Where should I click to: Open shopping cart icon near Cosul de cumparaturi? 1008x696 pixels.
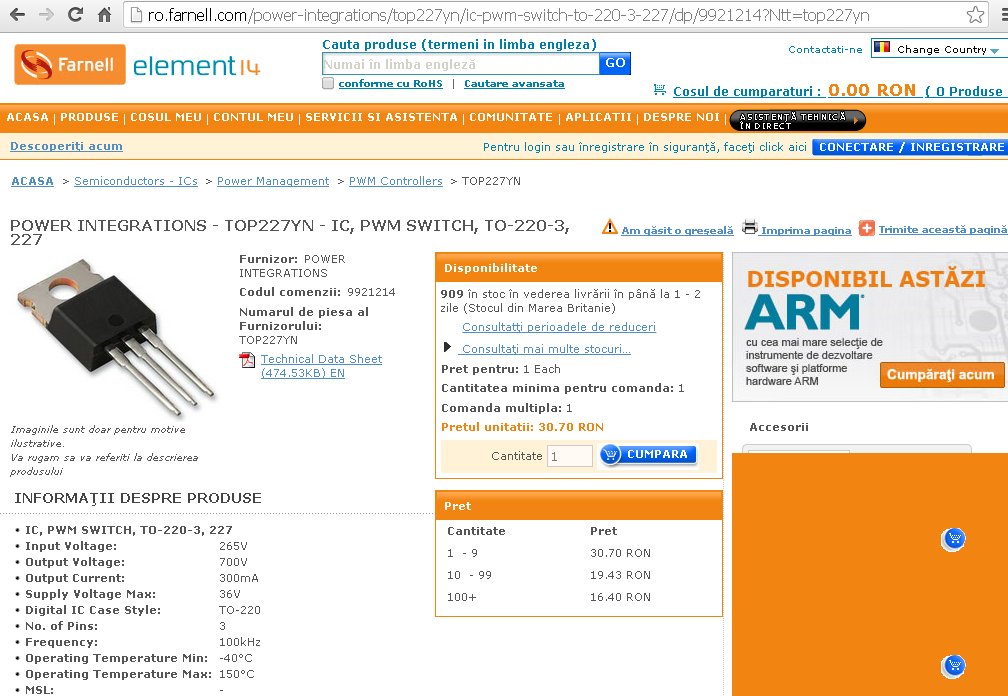pos(660,90)
